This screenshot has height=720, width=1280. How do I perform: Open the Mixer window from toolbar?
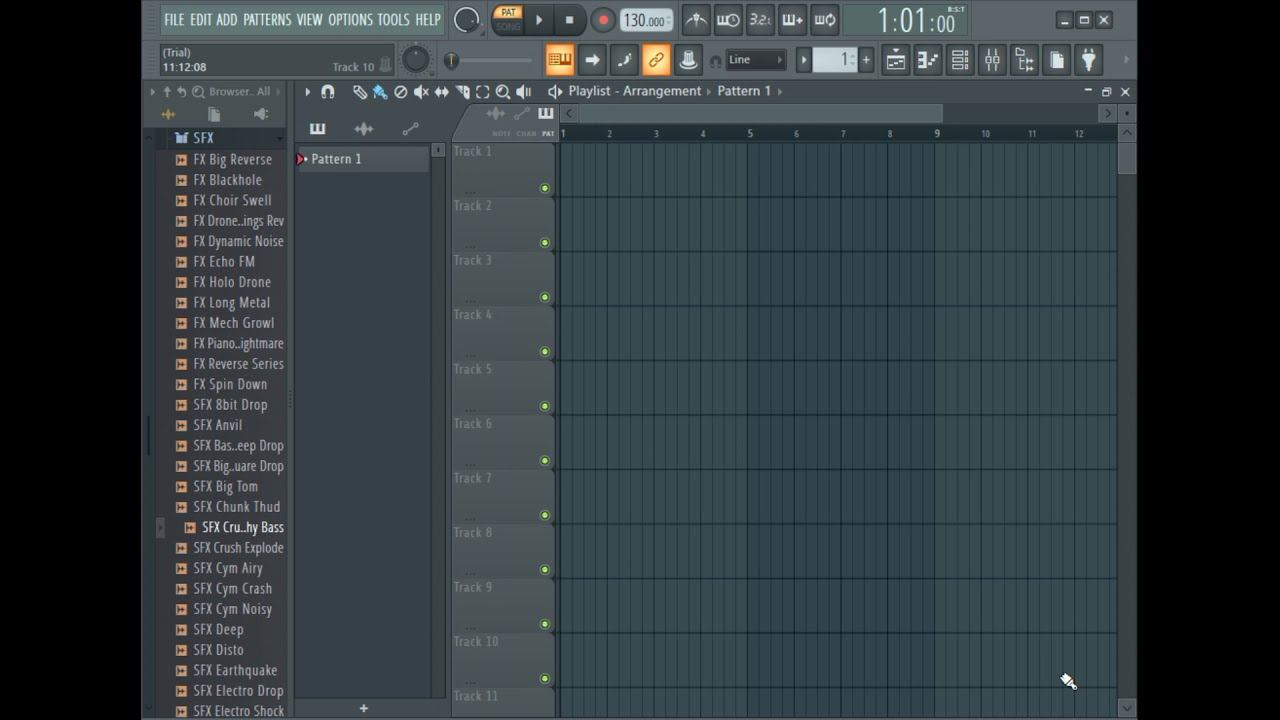point(991,60)
